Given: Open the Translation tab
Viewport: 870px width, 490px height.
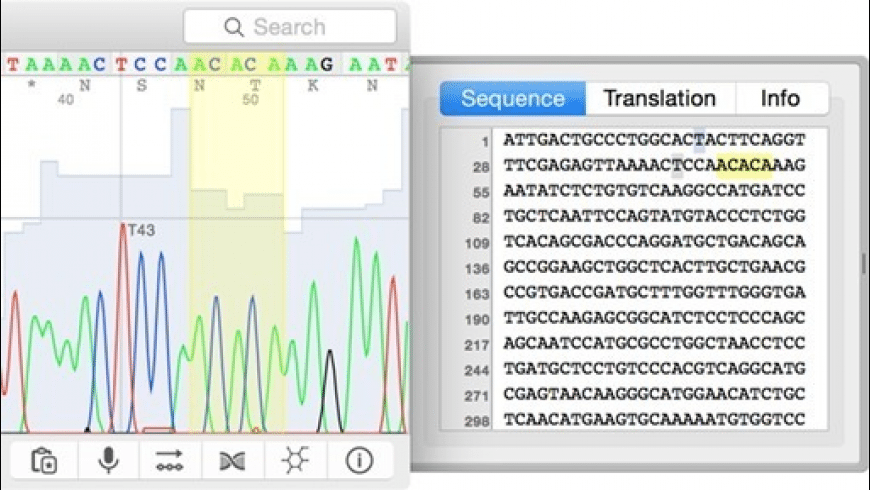Looking at the screenshot, I should click(x=660, y=98).
